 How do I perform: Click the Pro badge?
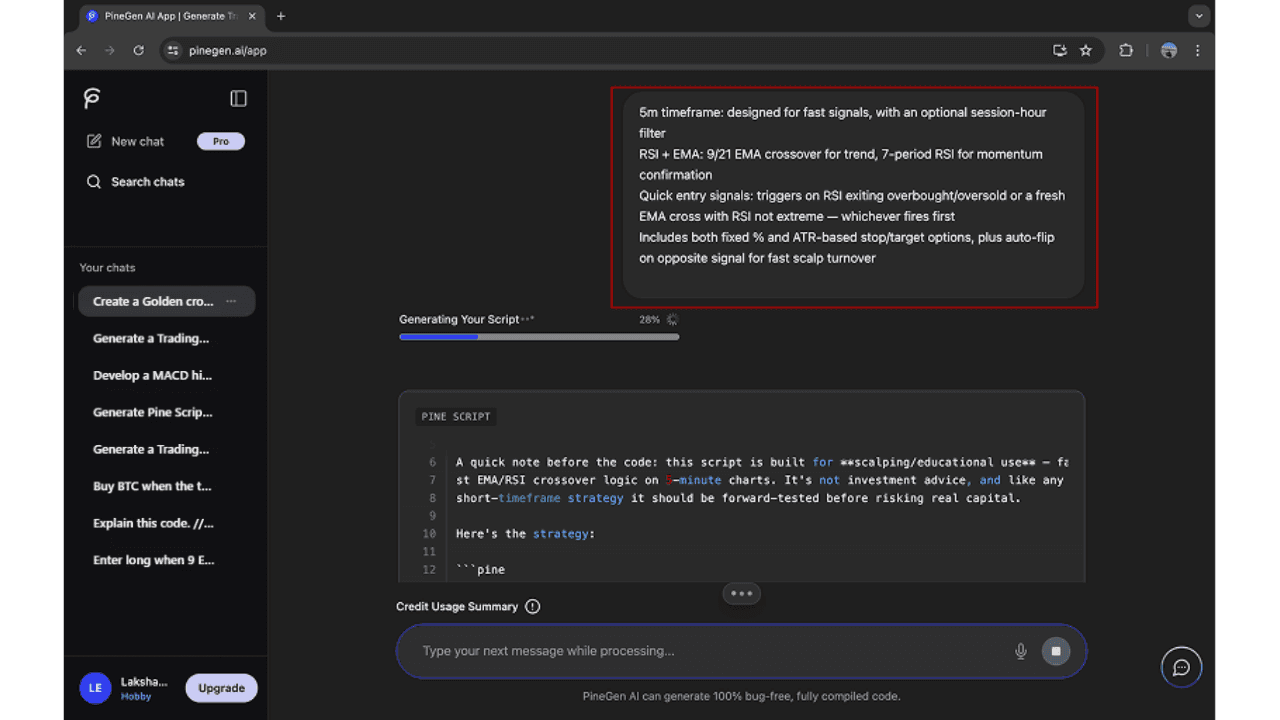click(221, 141)
